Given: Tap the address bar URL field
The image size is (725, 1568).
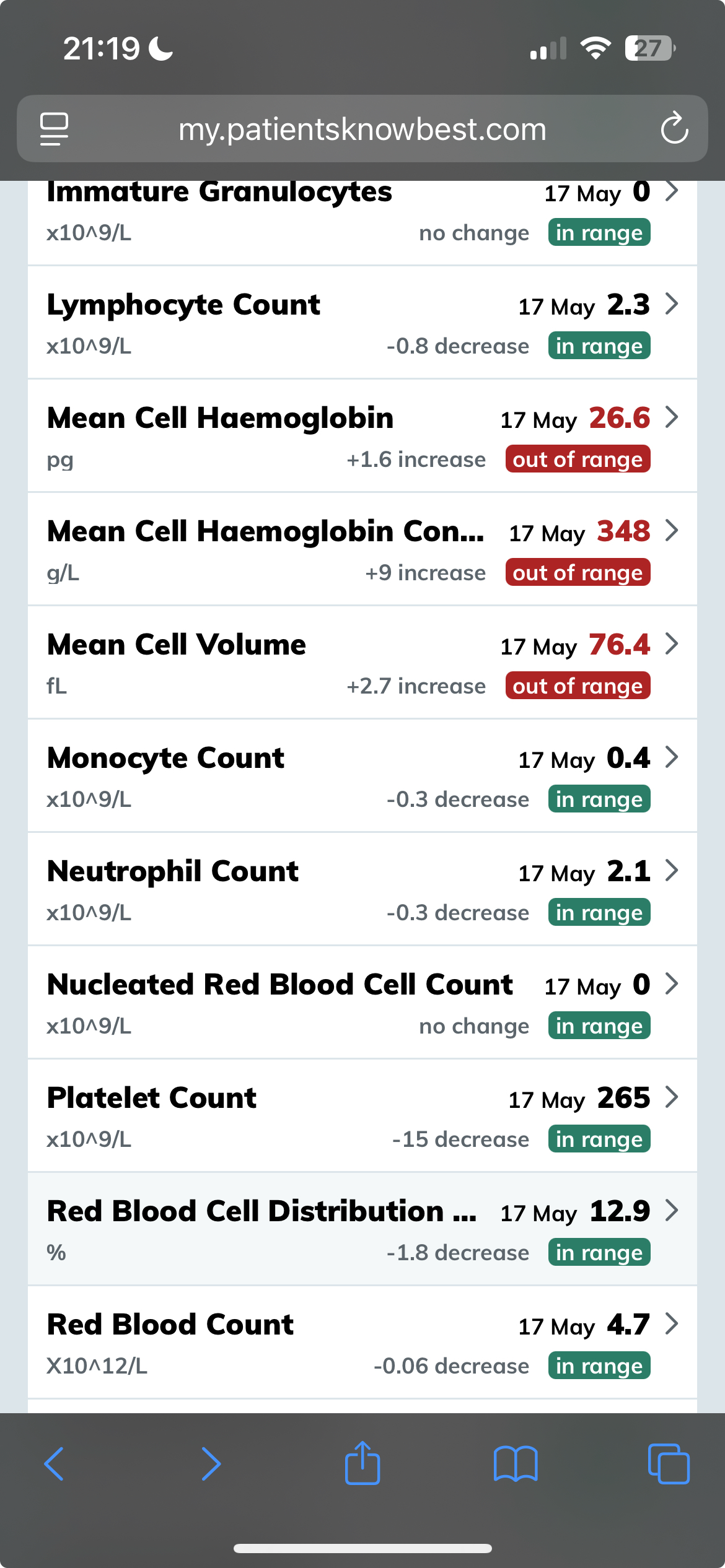Looking at the screenshot, I should [x=362, y=129].
